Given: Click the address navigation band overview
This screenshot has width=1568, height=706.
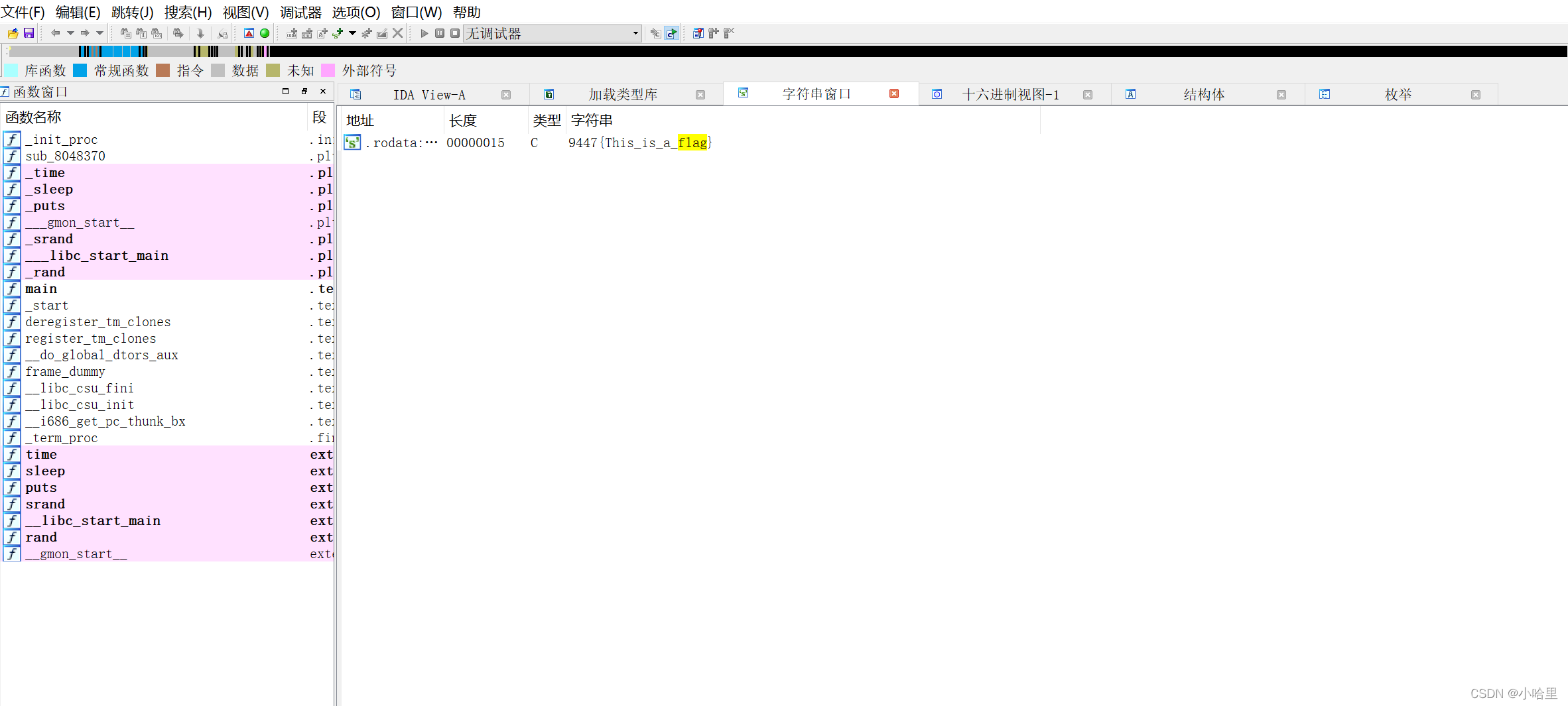Looking at the screenshot, I should point(787,51).
